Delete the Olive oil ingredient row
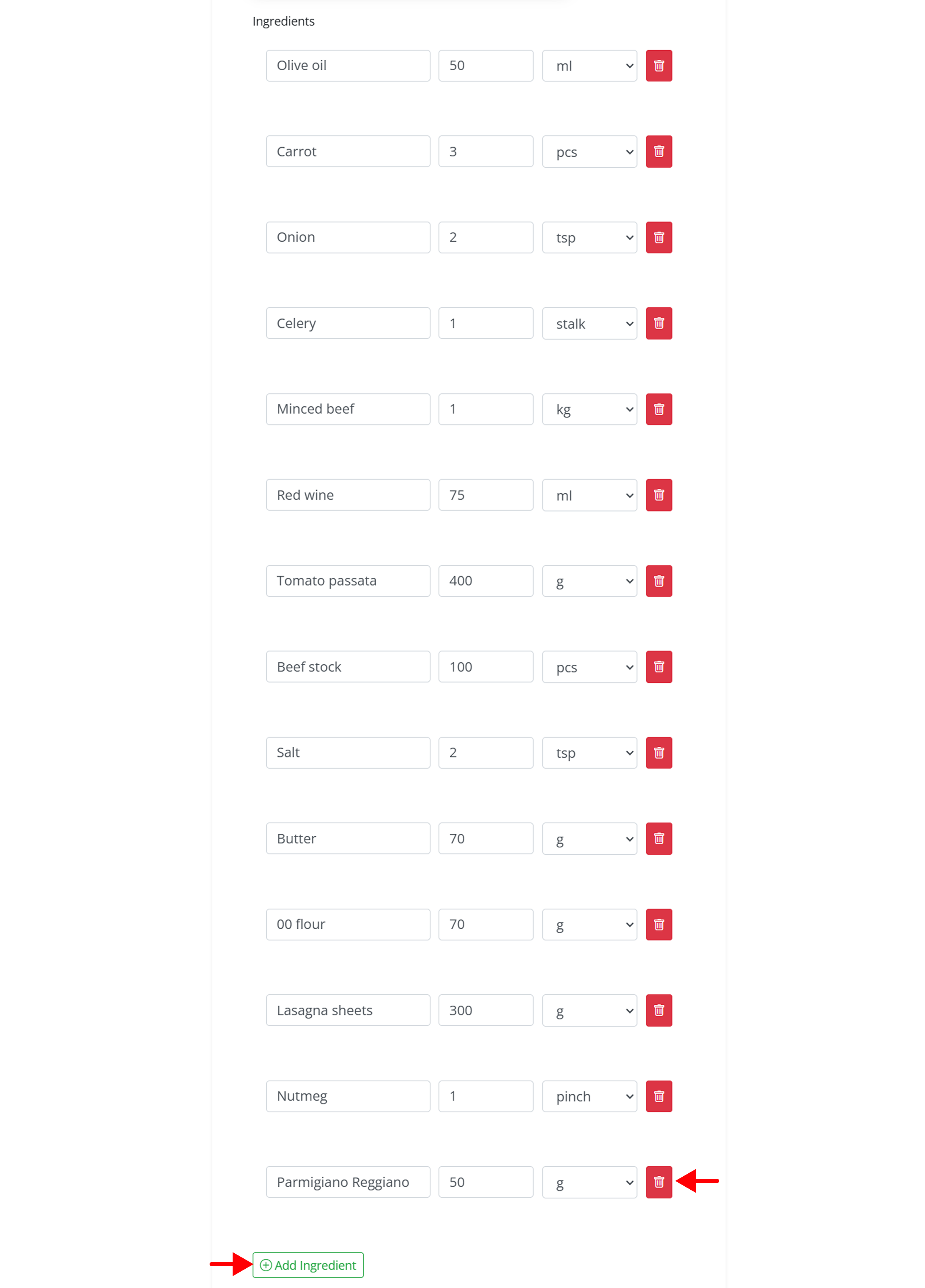Screen dimensions: 925x1288 pyautogui.click(x=659, y=66)
